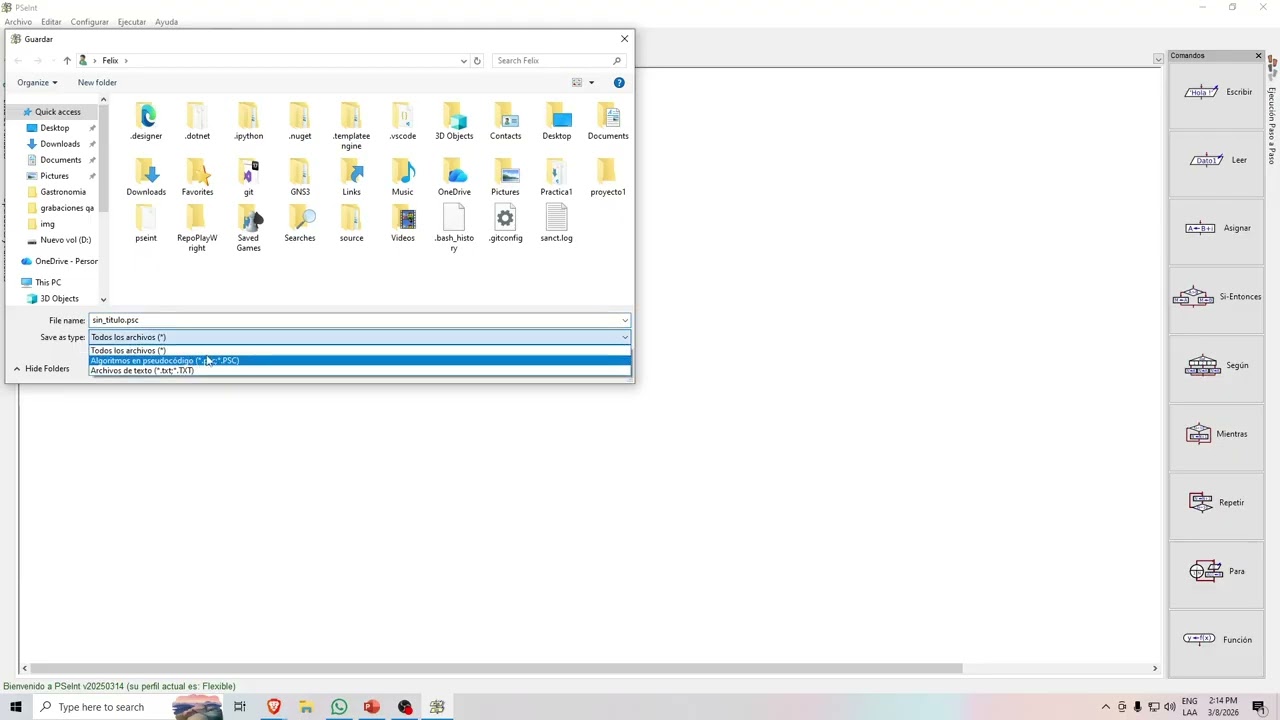Open the Music folder
The image size is (1280, 720).
pyautogui.click(x=402, y=177)
